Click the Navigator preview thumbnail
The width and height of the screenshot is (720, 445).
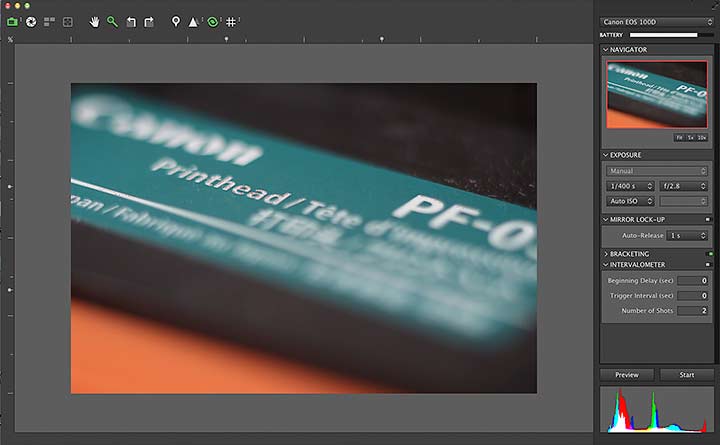coord(657,95)
